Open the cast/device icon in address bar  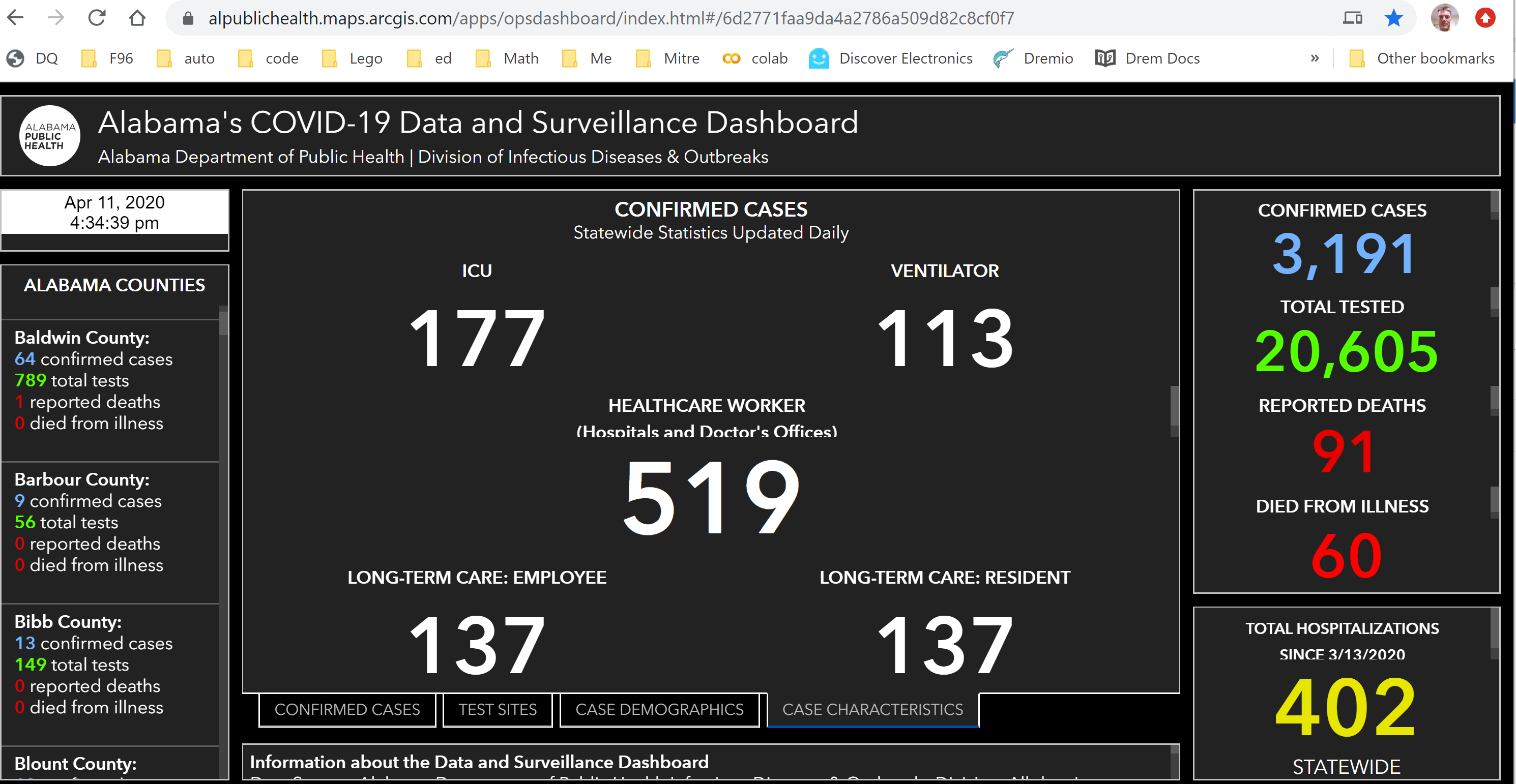[x=1352, y=18]
